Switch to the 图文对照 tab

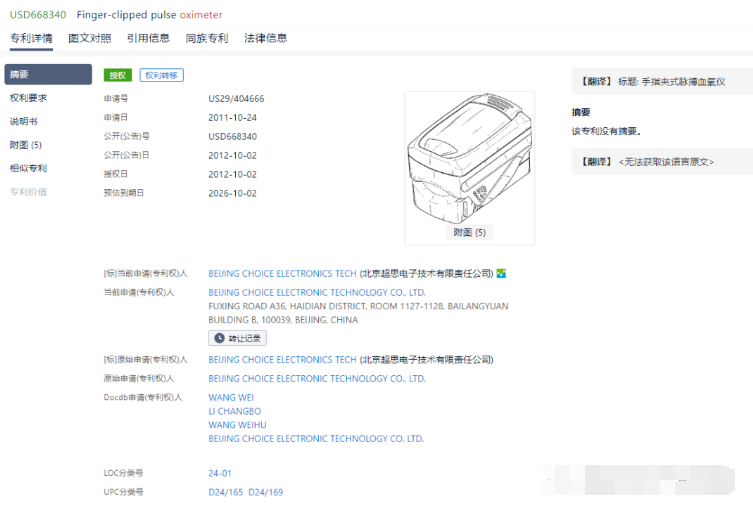point(90,38)
